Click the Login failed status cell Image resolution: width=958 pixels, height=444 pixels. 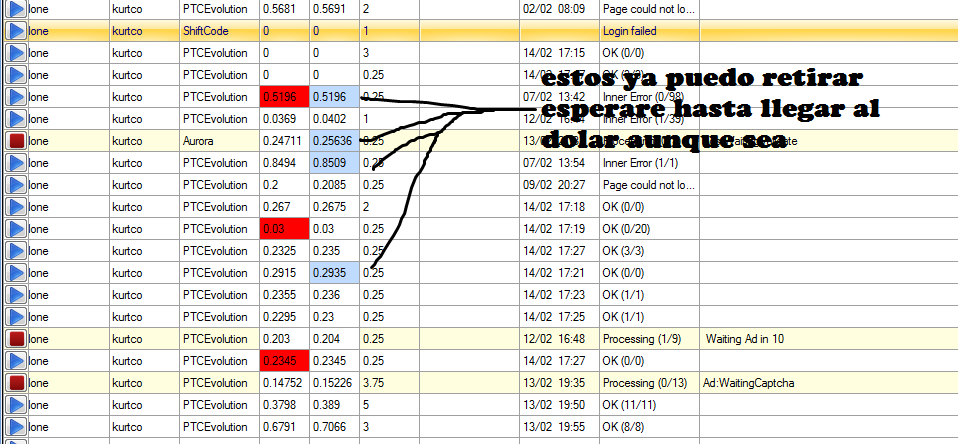click(x=649, y=31)
